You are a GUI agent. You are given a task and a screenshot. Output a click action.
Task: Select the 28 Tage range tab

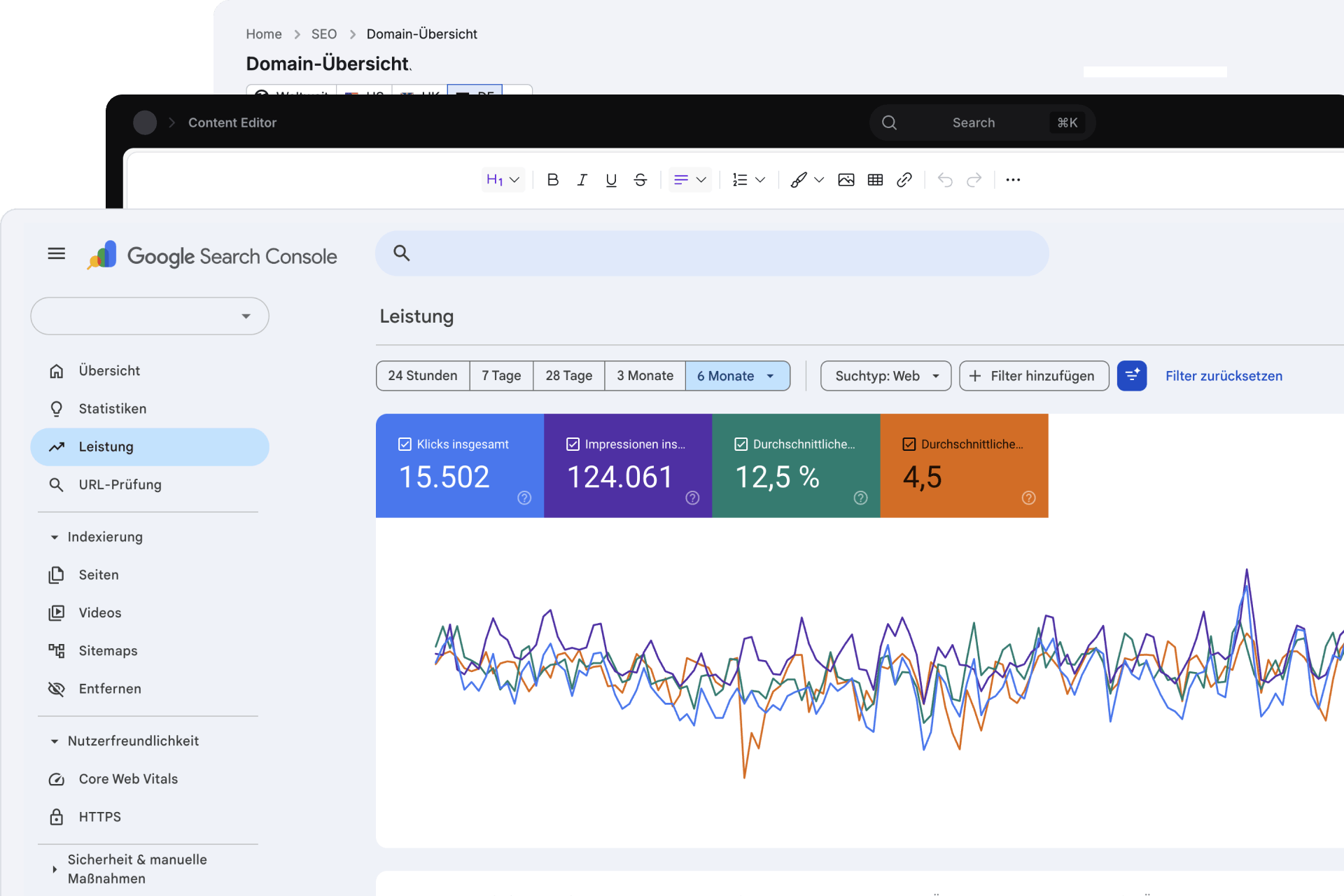click(569, 376)
